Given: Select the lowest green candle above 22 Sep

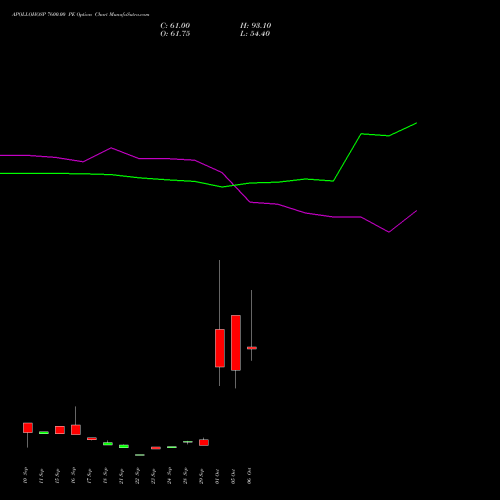Looking at the screenshot, I should pos(140,455).
